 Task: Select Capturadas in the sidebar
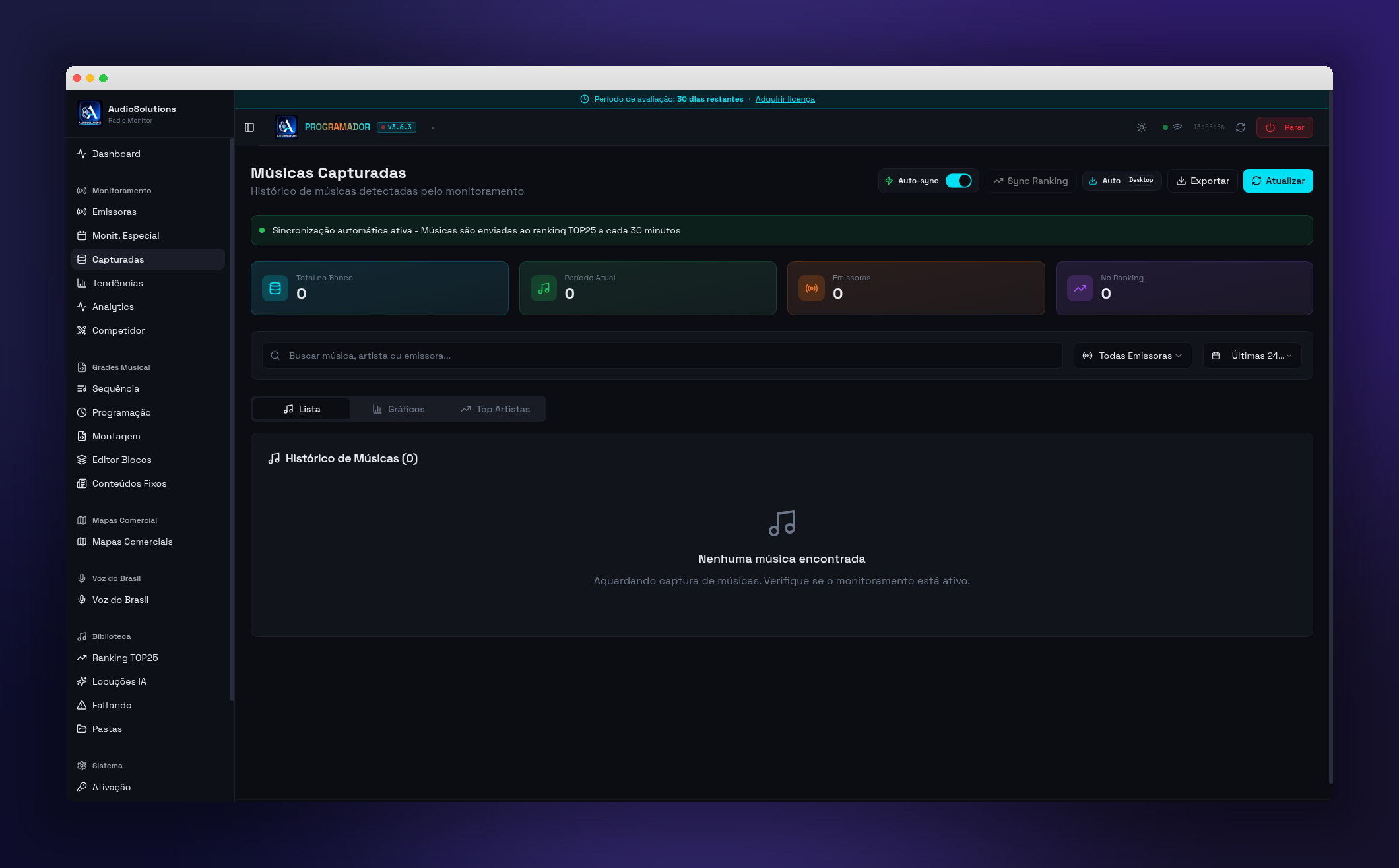point(148,259)
